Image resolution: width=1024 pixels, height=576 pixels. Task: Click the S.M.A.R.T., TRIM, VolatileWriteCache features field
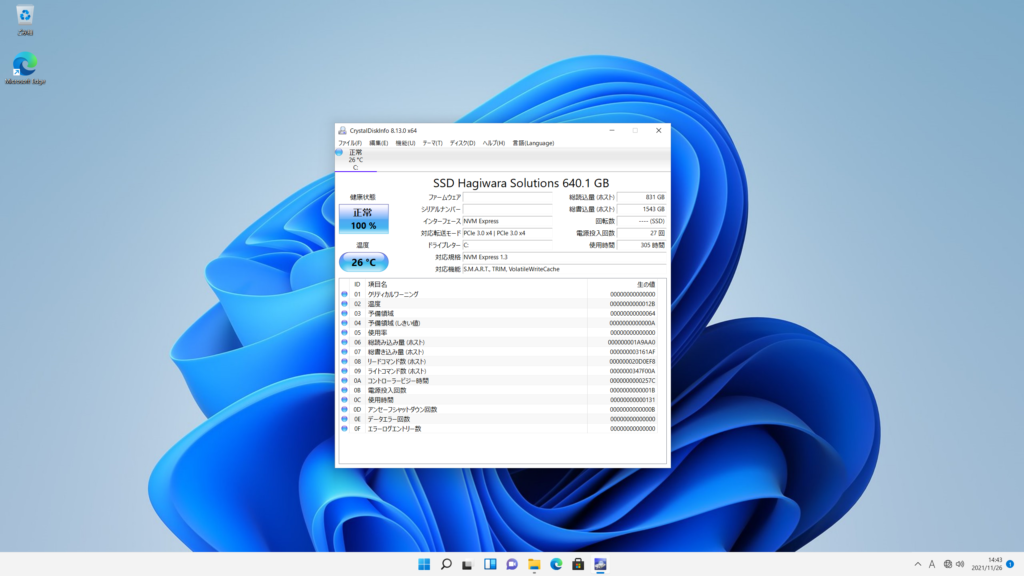[564, 269]
